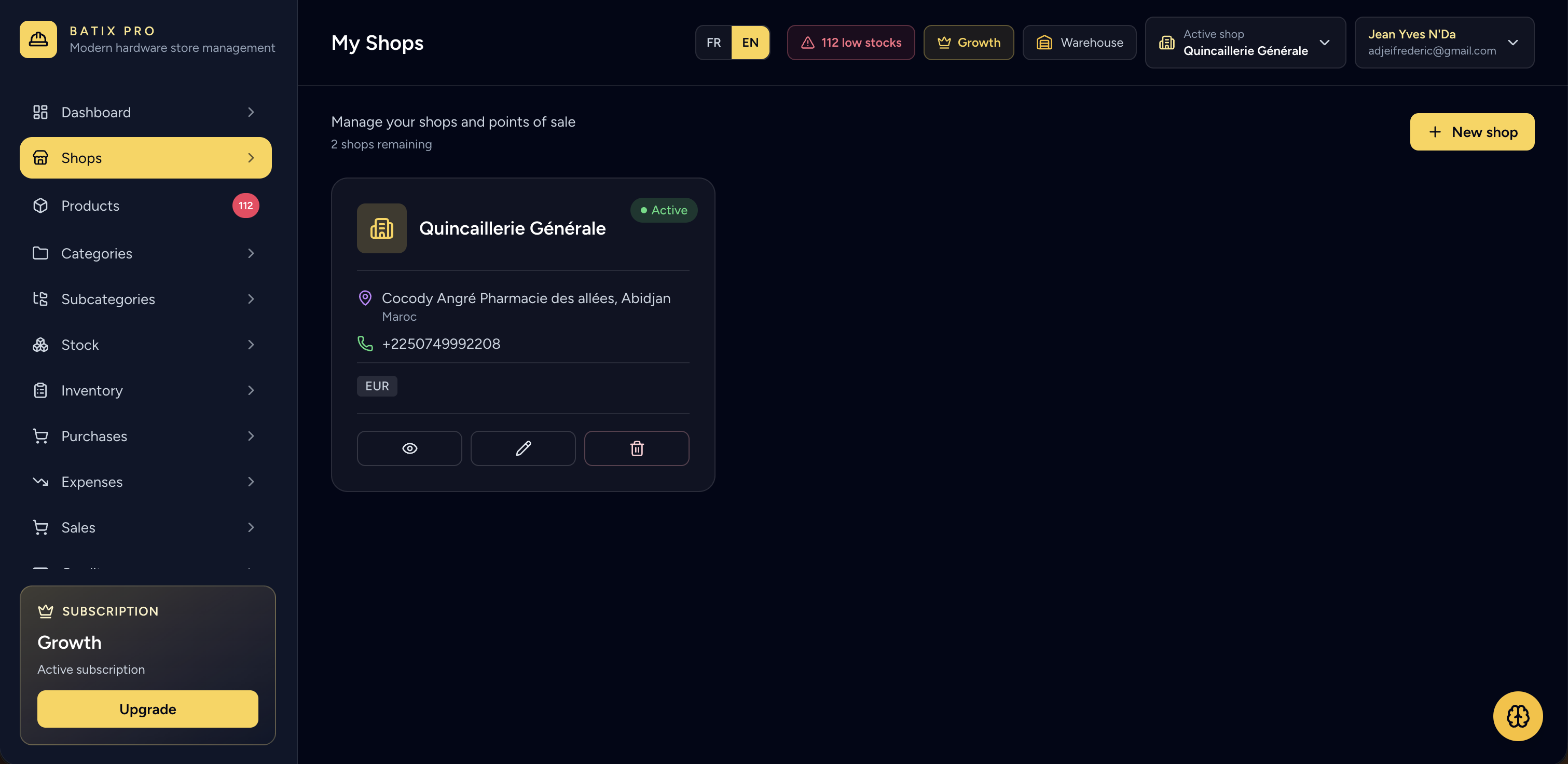Click the phone number +2250749992208
Screen dimensions: 1568x764
(441, 344)
